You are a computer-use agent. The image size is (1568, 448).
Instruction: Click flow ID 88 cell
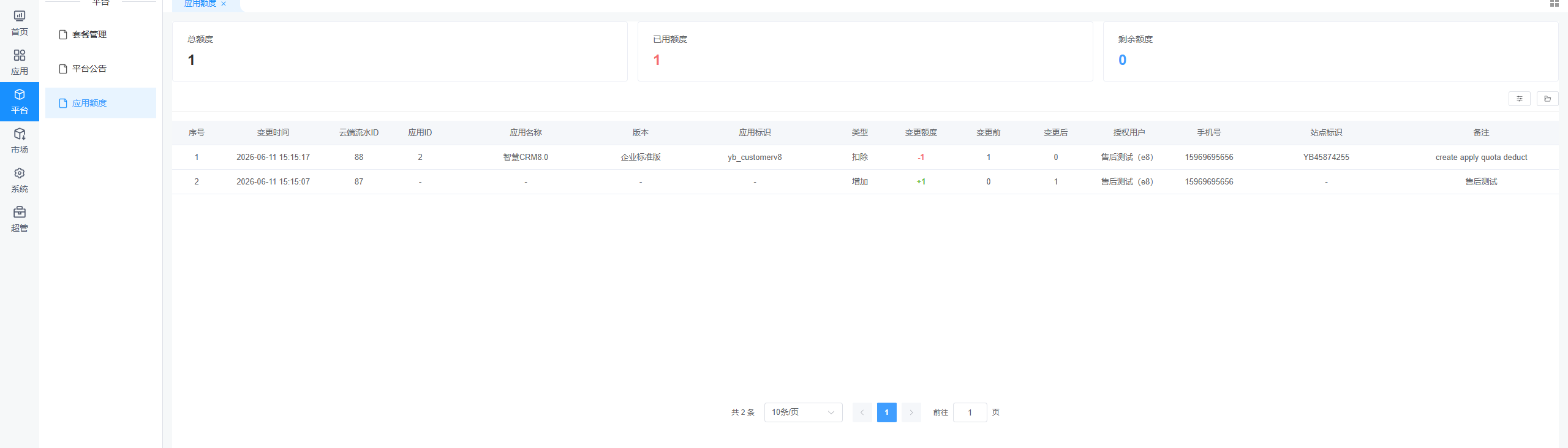pyautogui.click(x=359, y=158)
